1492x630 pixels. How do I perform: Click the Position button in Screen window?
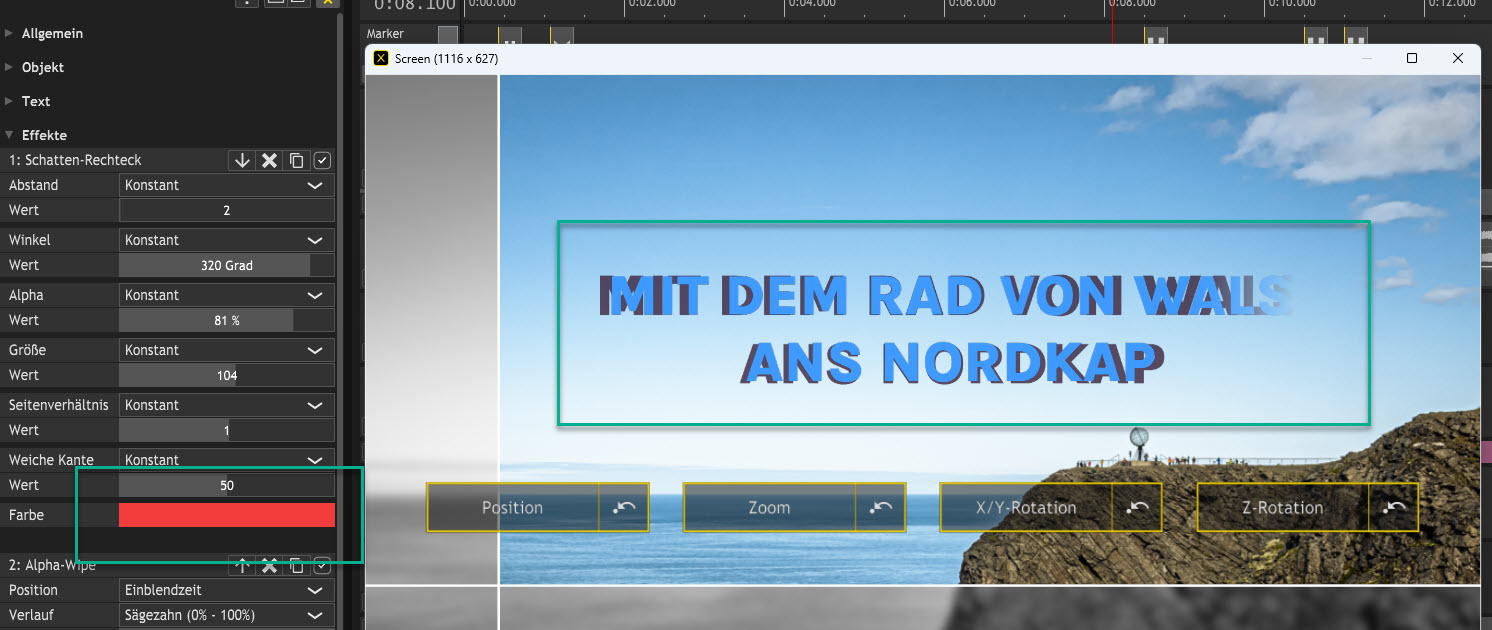point(513,507)
